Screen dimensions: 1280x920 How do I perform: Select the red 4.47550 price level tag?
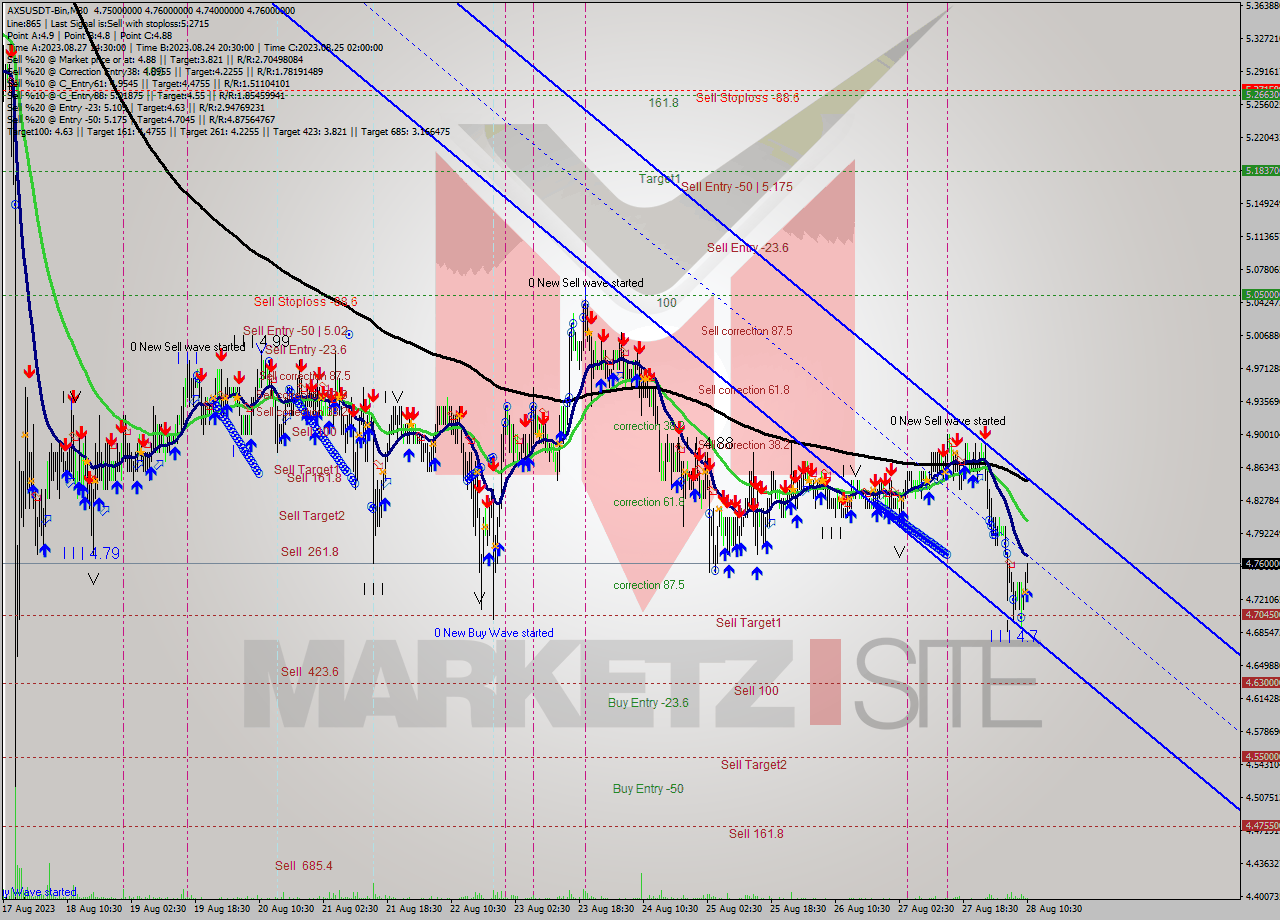click(x=1260, y=825)
